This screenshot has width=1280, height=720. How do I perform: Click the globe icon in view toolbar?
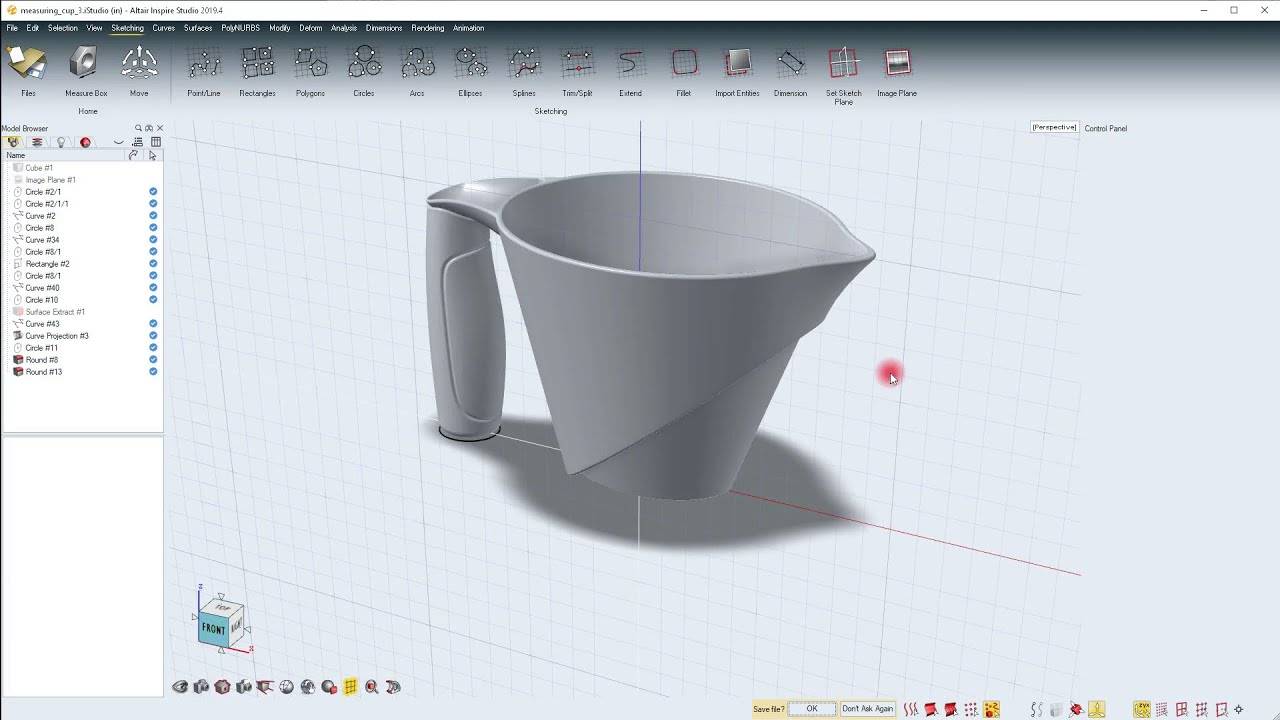pos(287,687)
